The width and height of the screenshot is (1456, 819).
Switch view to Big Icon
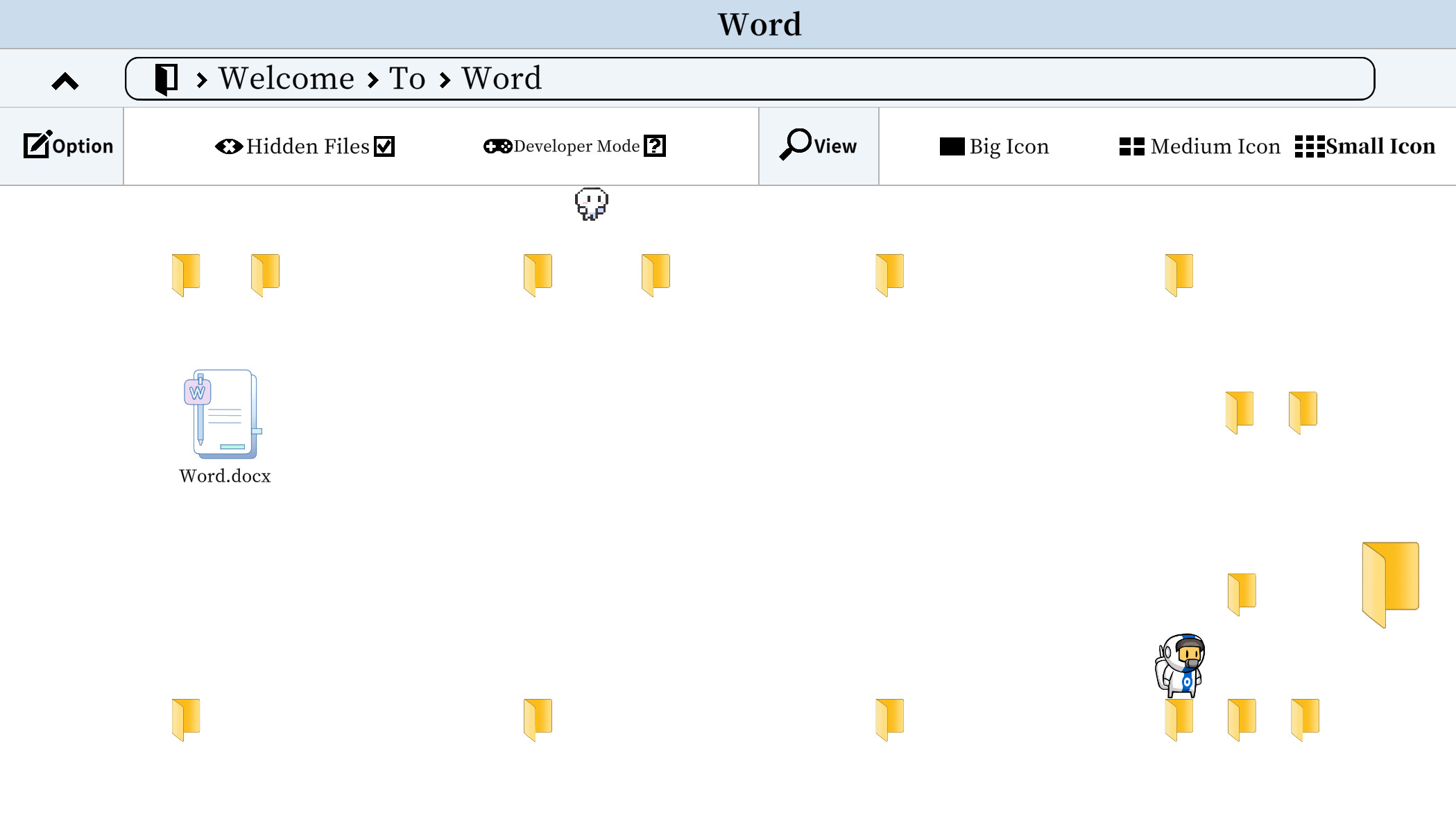point(995,146)
